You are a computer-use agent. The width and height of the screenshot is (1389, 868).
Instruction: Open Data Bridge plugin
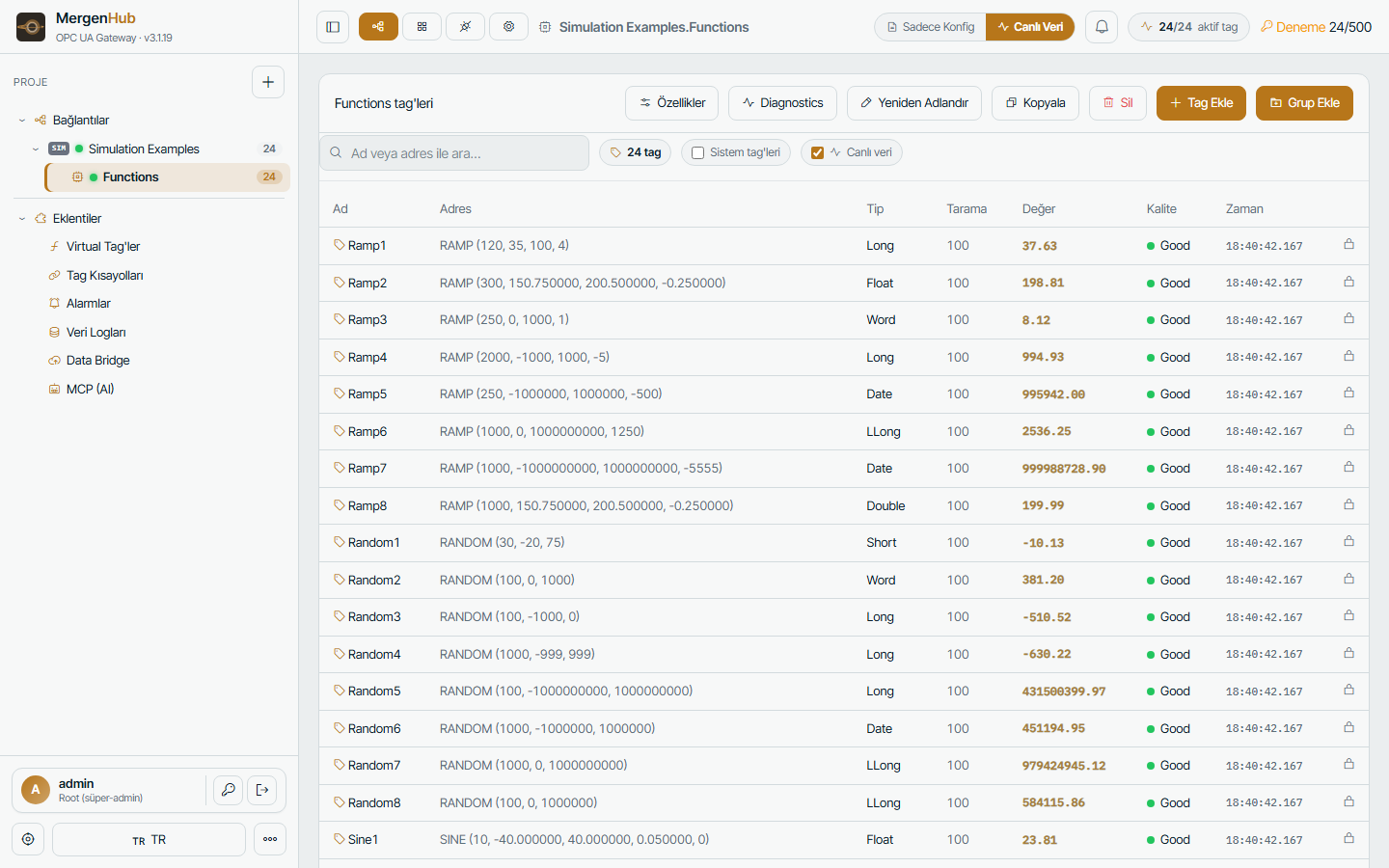97,361
